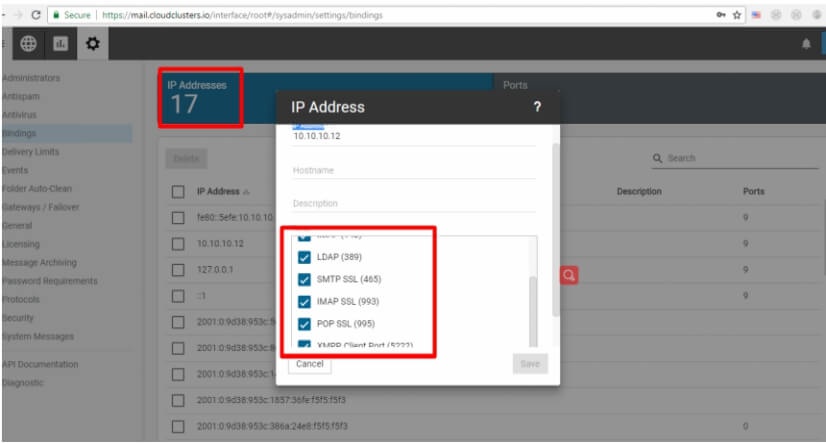Focus the Description field in dialog

414,203
